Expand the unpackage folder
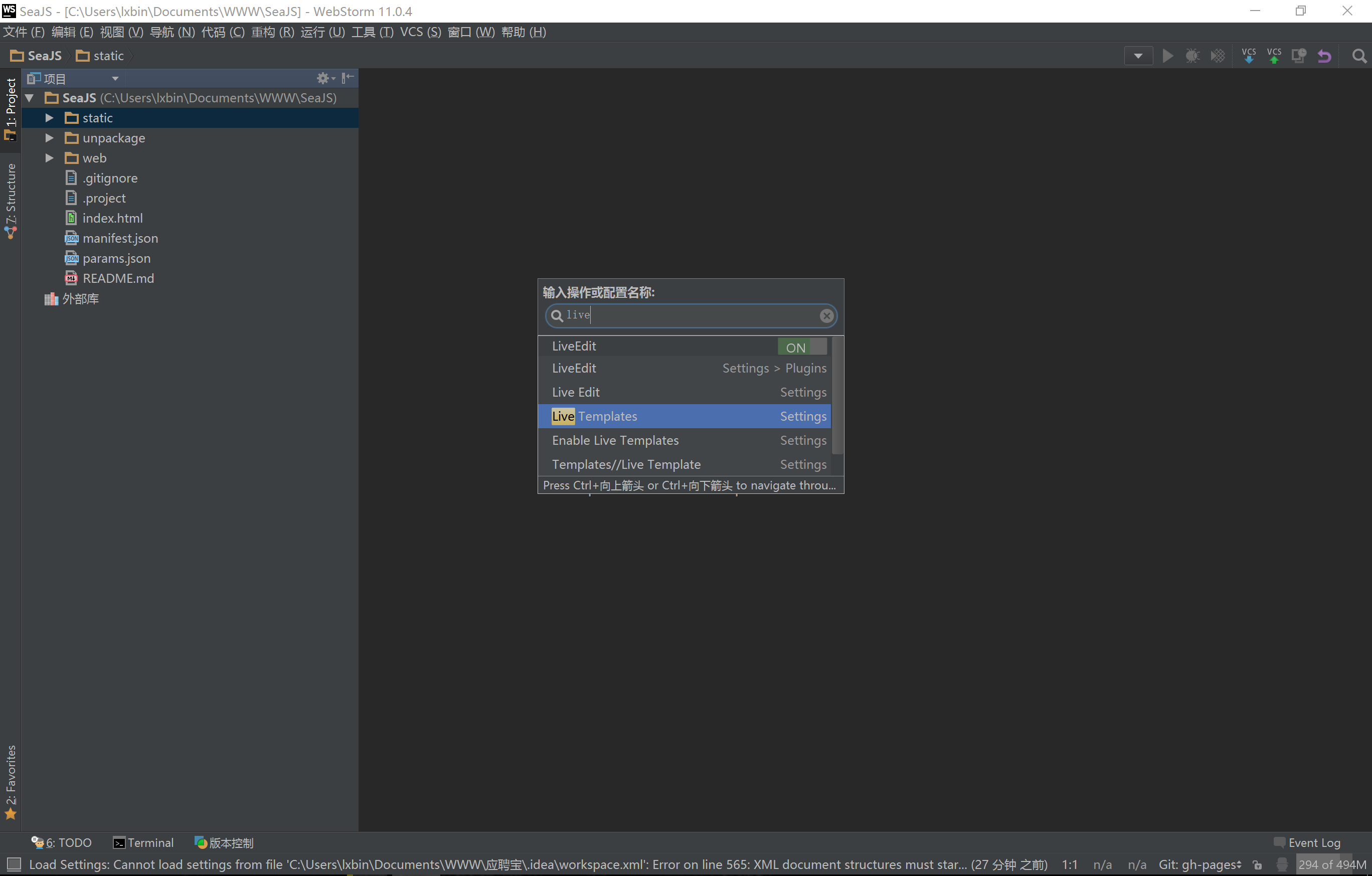Screen dimensions: 1372x876 pyautogui.click(x=49, y=138)
